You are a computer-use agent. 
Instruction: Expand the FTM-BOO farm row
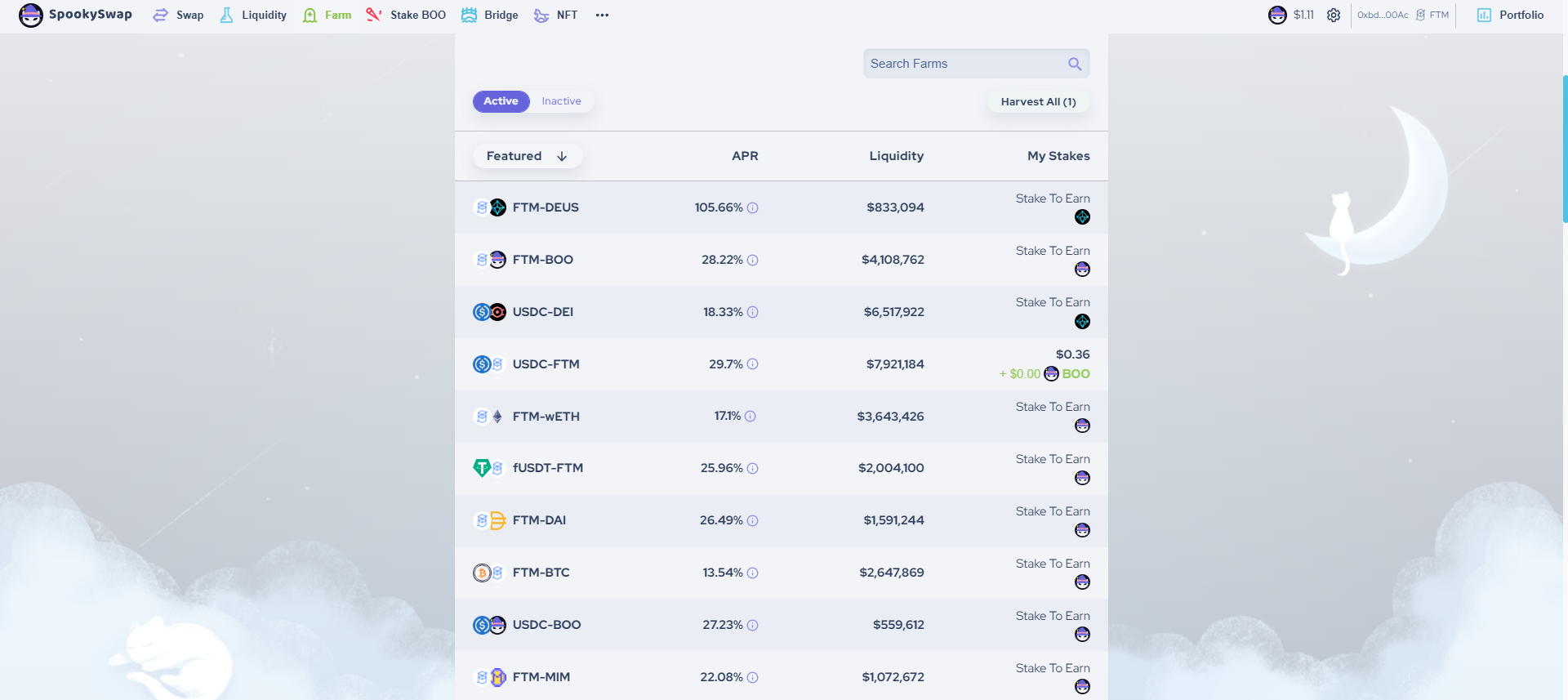click(781, 260)
